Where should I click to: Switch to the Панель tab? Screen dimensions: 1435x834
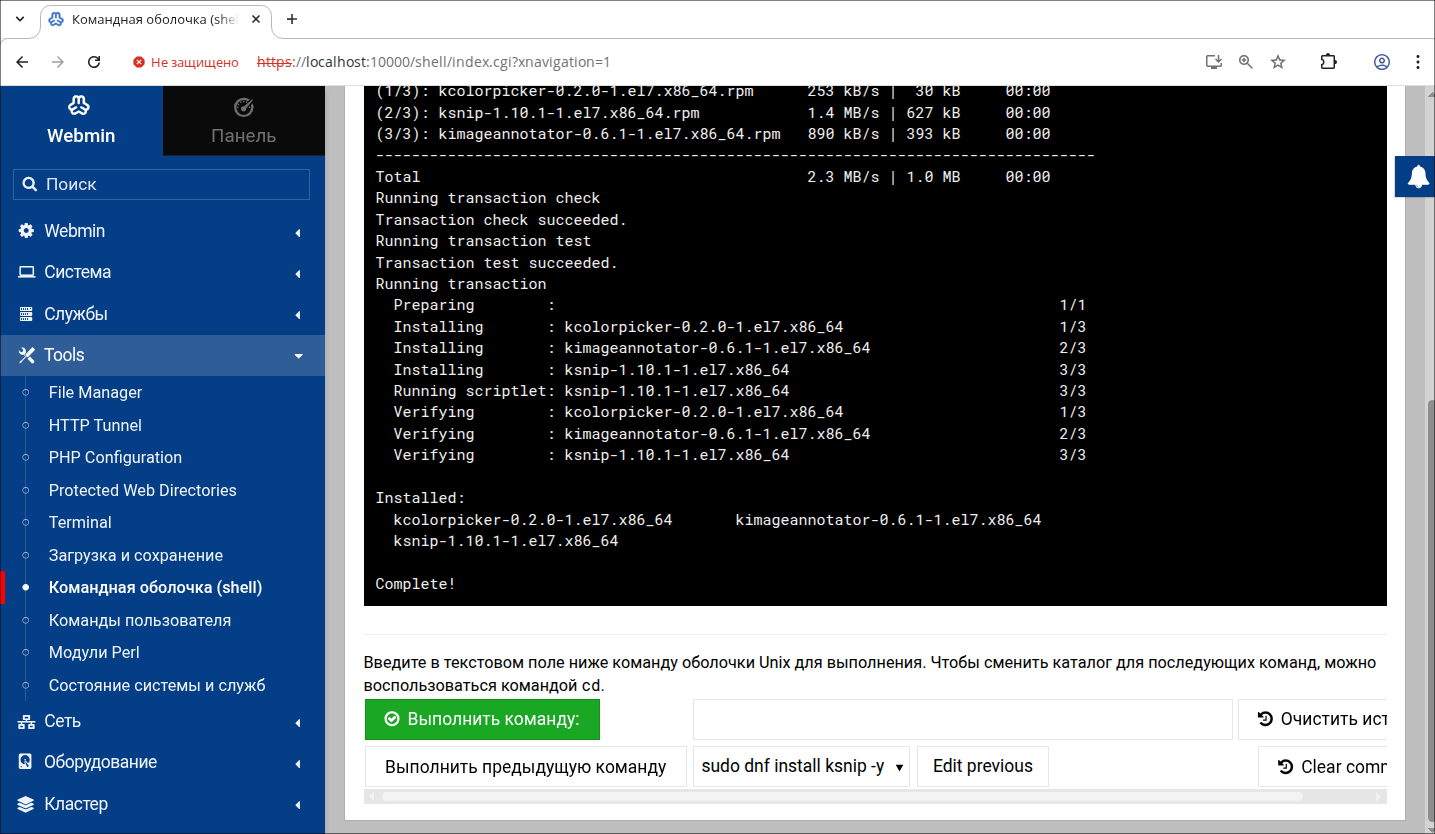[243, 120]
